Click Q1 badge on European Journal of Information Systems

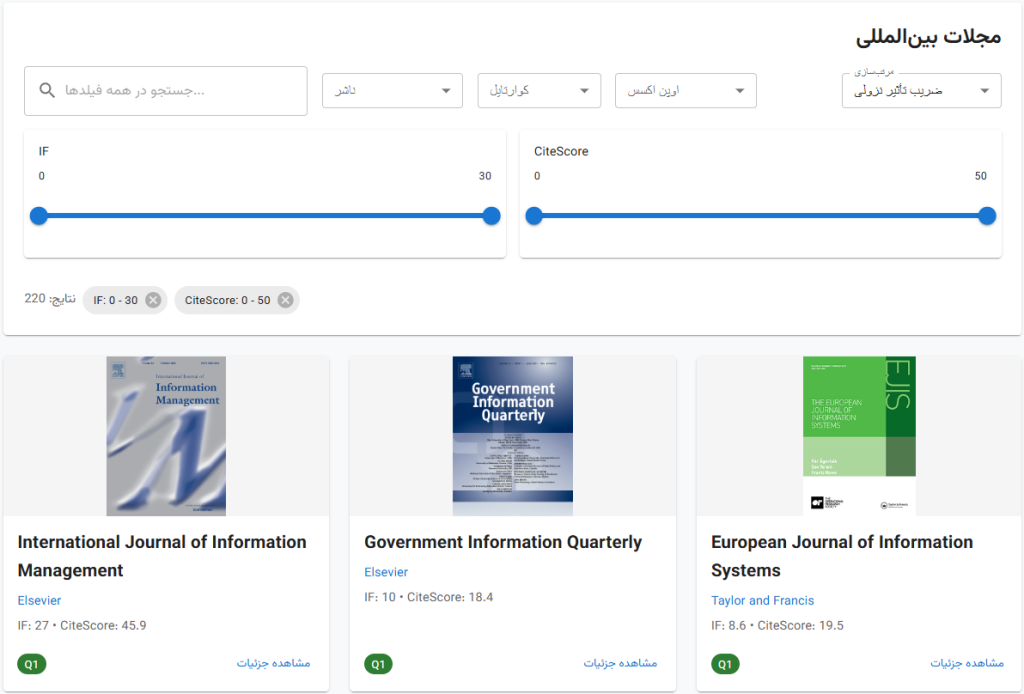[x=725, y=664]
